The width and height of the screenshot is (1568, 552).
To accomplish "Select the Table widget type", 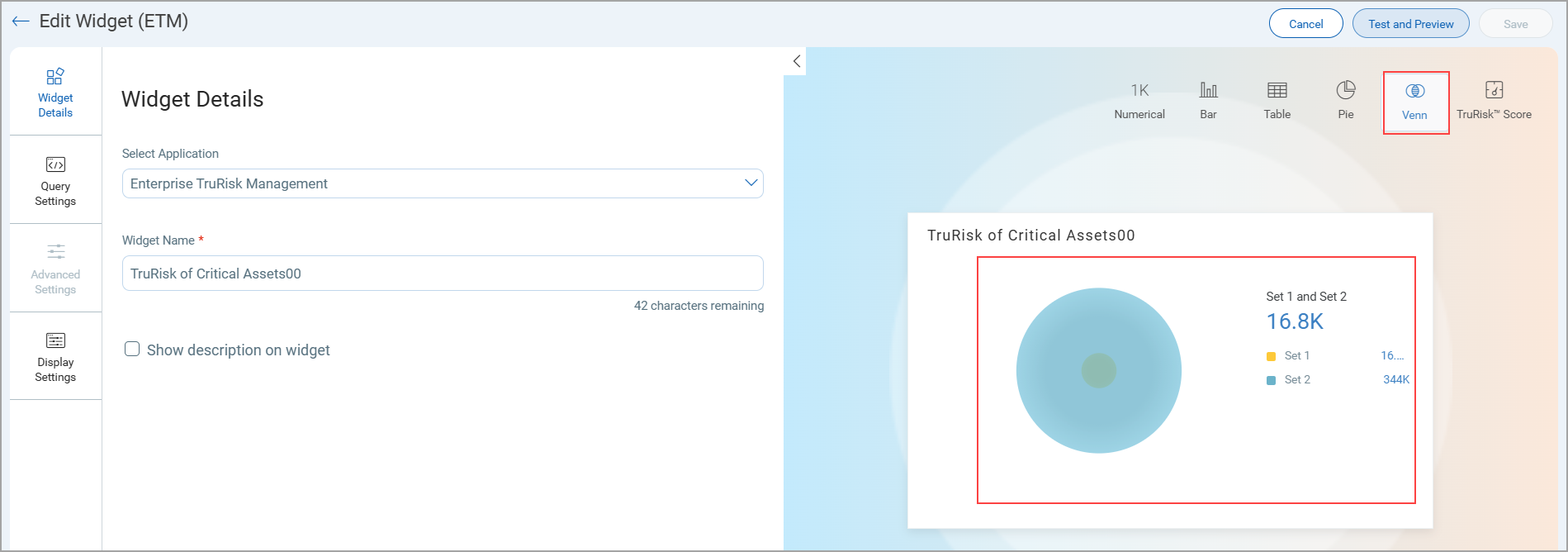I will (x=1277, y=101).
